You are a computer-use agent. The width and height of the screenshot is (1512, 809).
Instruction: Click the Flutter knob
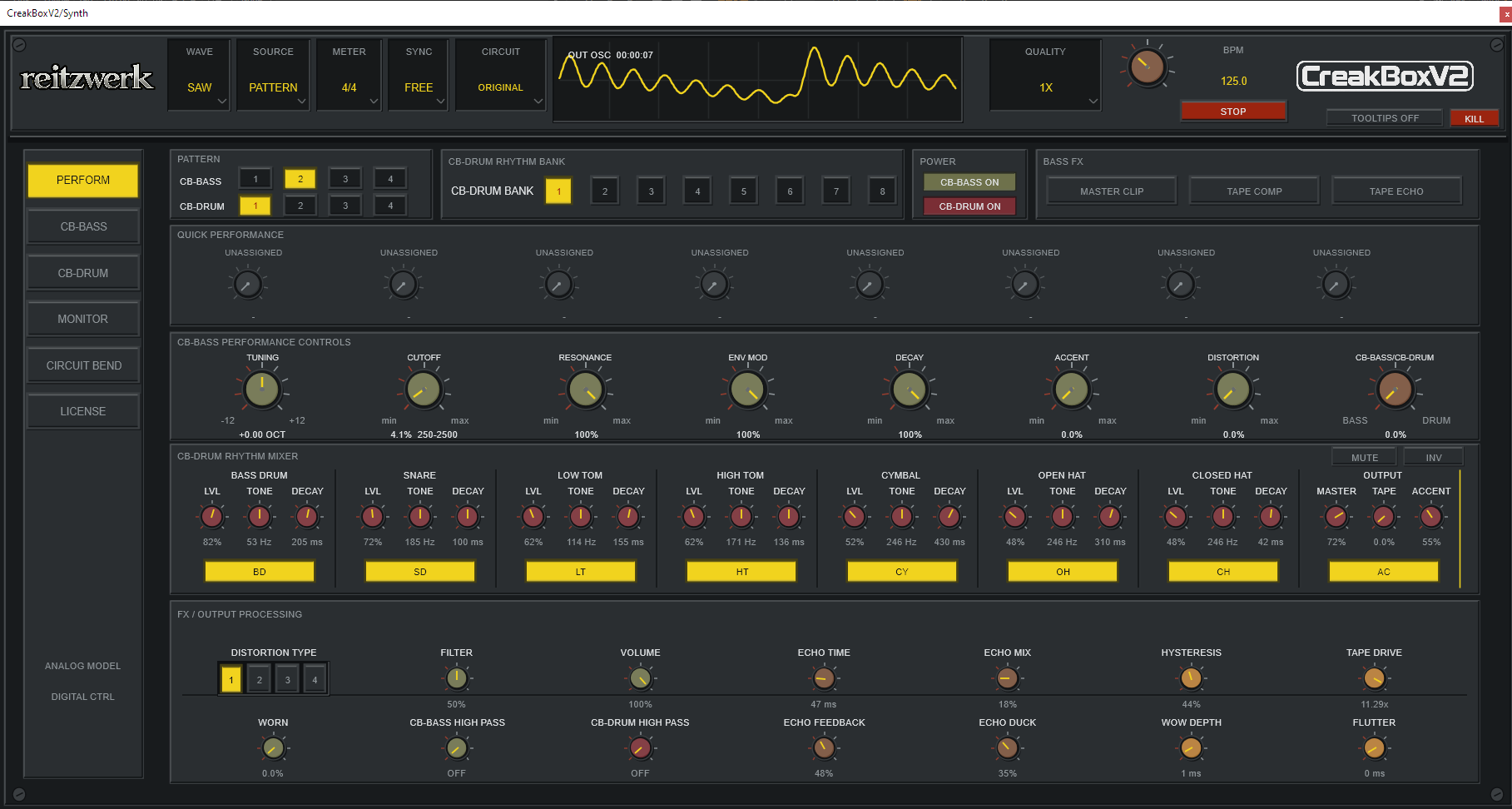click(1374, 748)
